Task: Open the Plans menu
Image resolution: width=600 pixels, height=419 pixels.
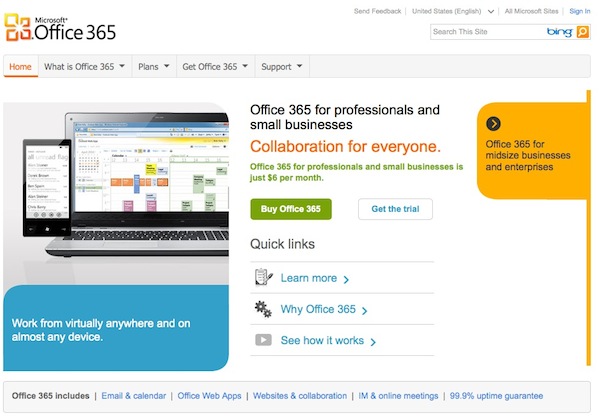Action: (x=154, y=67)
